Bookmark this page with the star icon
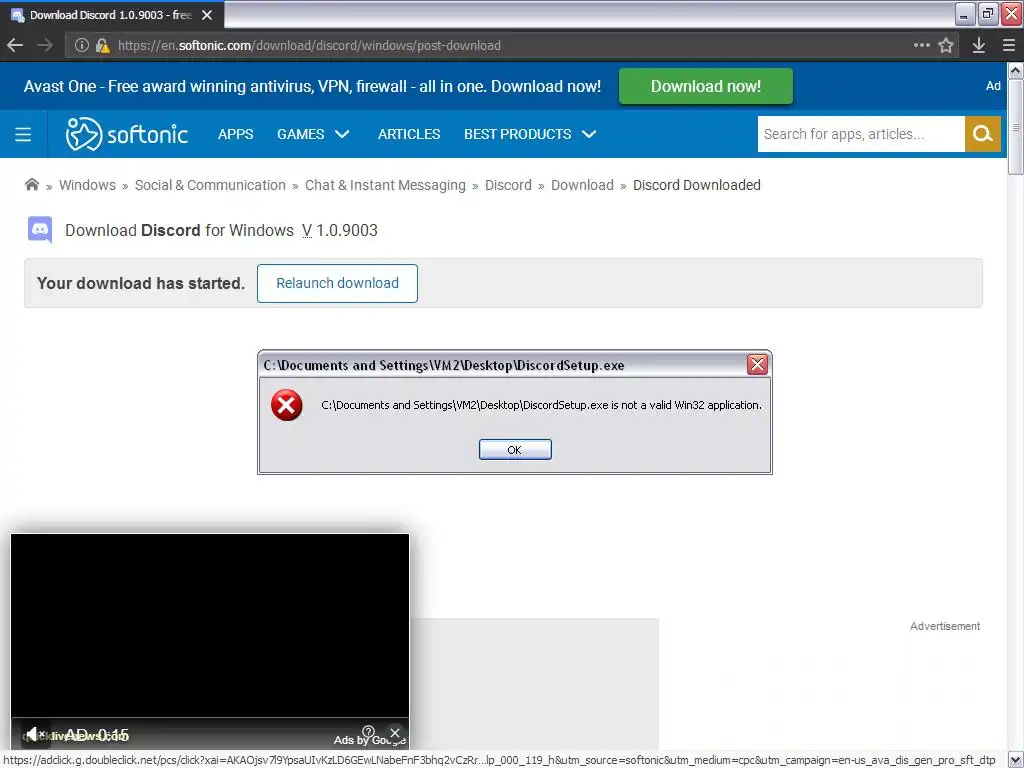Image resolution: width=1024 pixels, height=768 pixels. 946,45
